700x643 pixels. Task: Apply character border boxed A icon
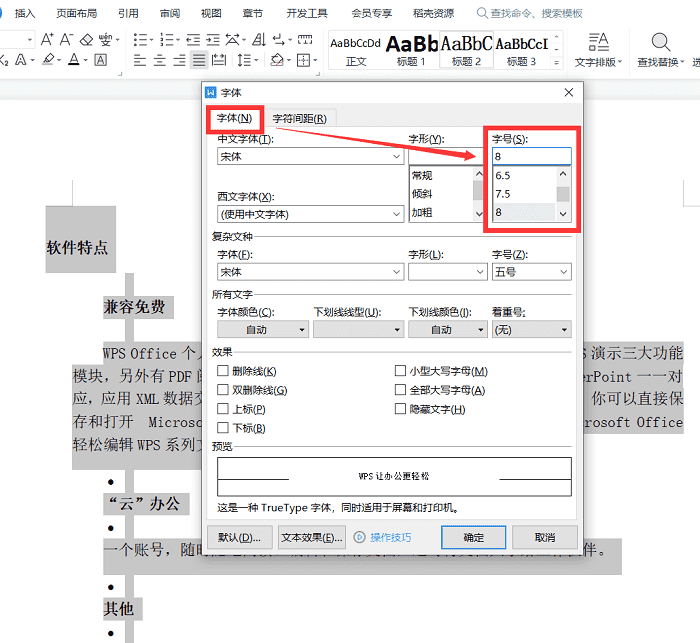pyautogui.click(x=100, y=60)
